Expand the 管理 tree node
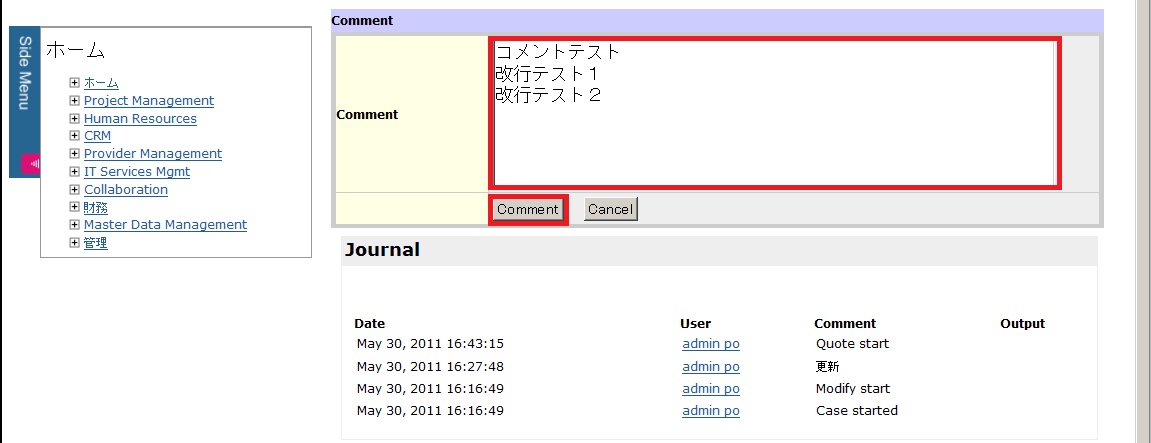1151x443 pixels. pyautogui.click(x=74, y=242)
